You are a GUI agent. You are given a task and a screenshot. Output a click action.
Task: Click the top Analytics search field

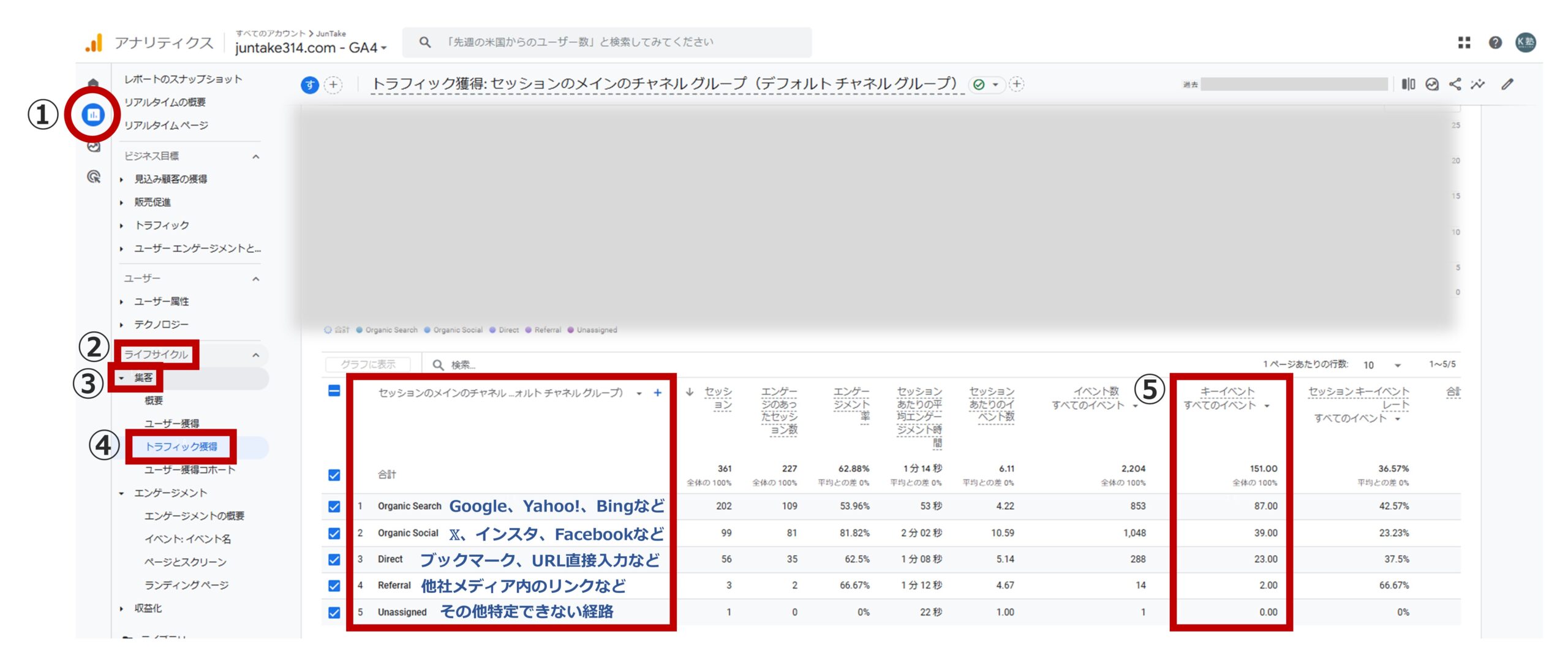coord(606,42)
